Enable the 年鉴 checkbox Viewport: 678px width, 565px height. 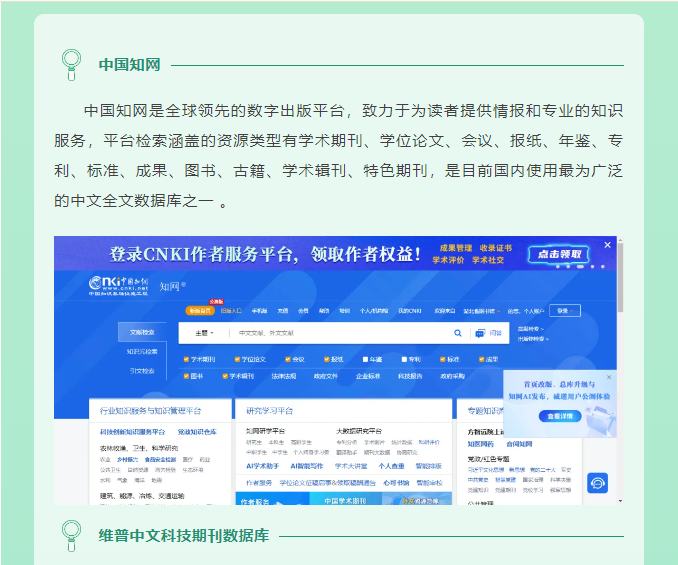click(x=365, y=359)
